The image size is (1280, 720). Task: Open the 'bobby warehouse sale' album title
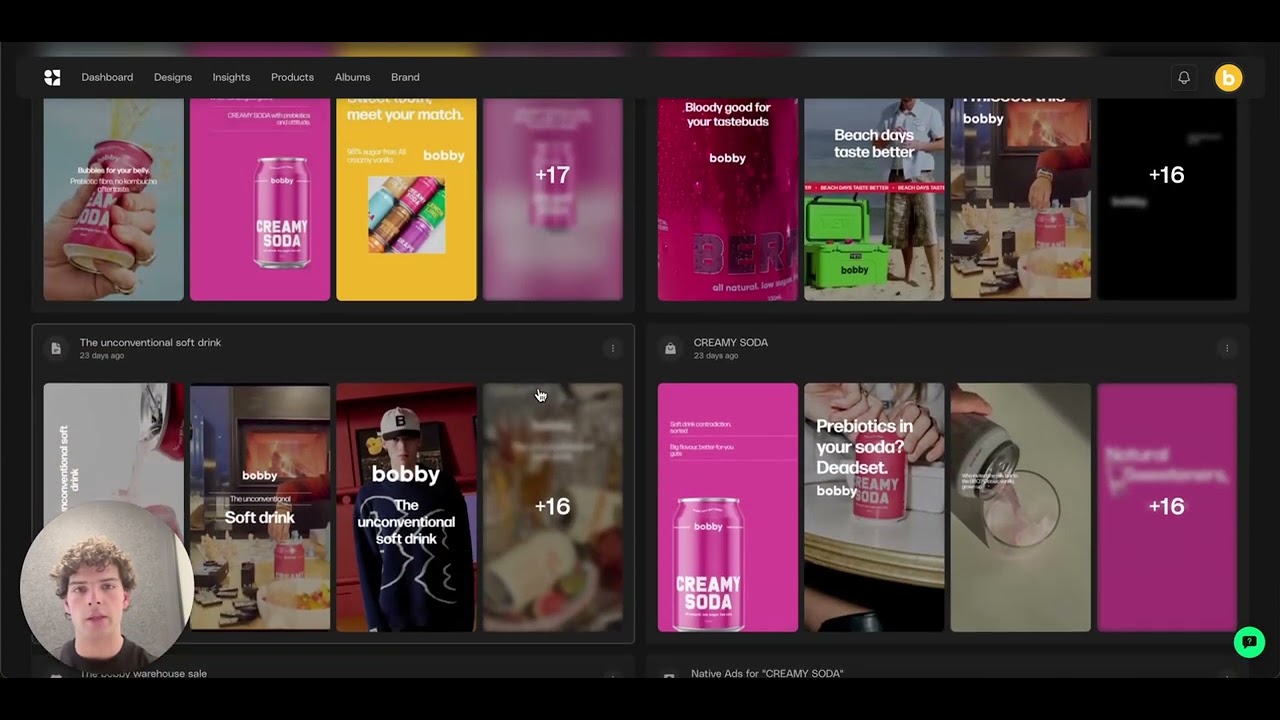[143, 673]
